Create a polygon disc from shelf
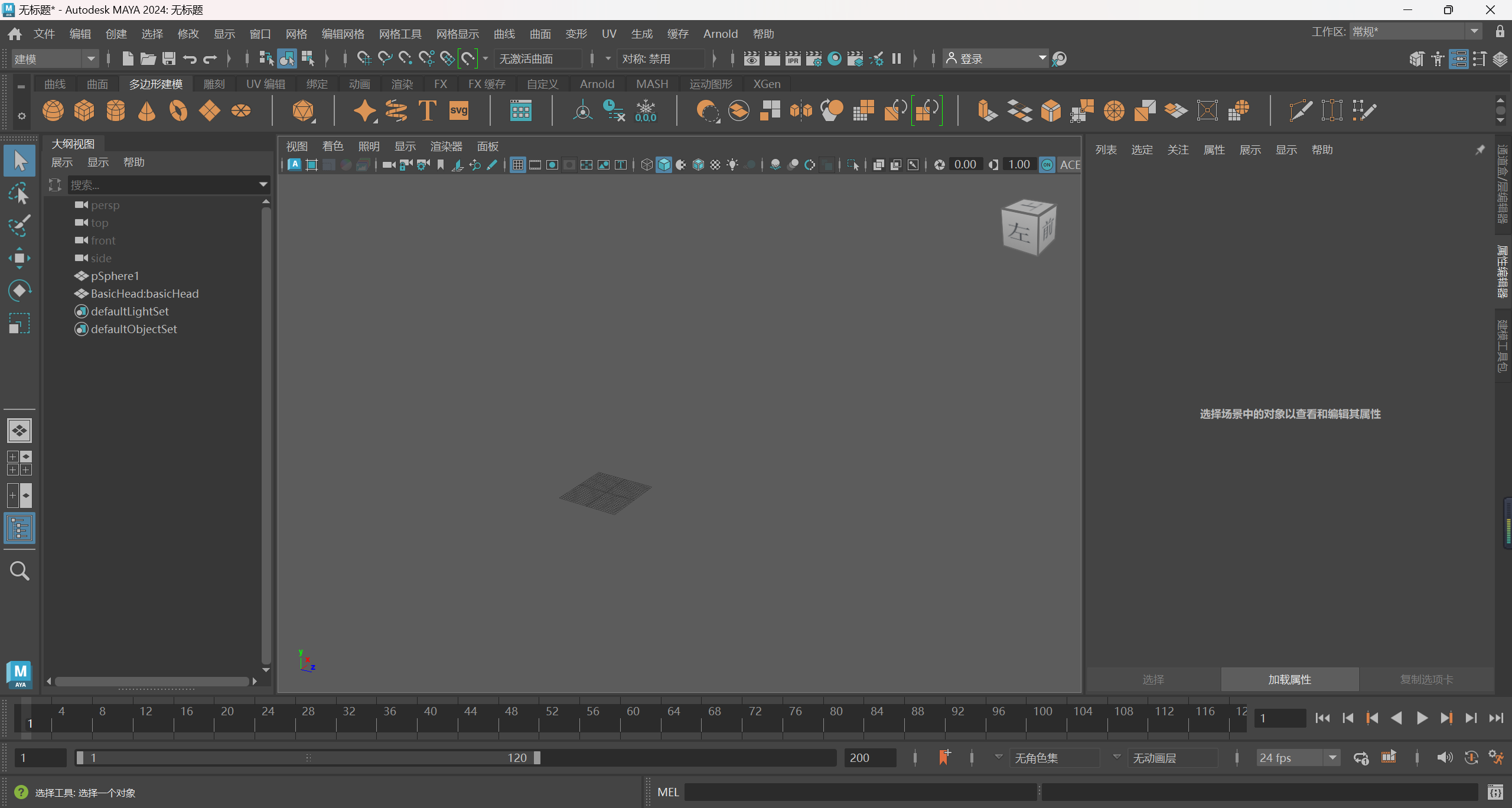1512x808 pixels. 241,110
